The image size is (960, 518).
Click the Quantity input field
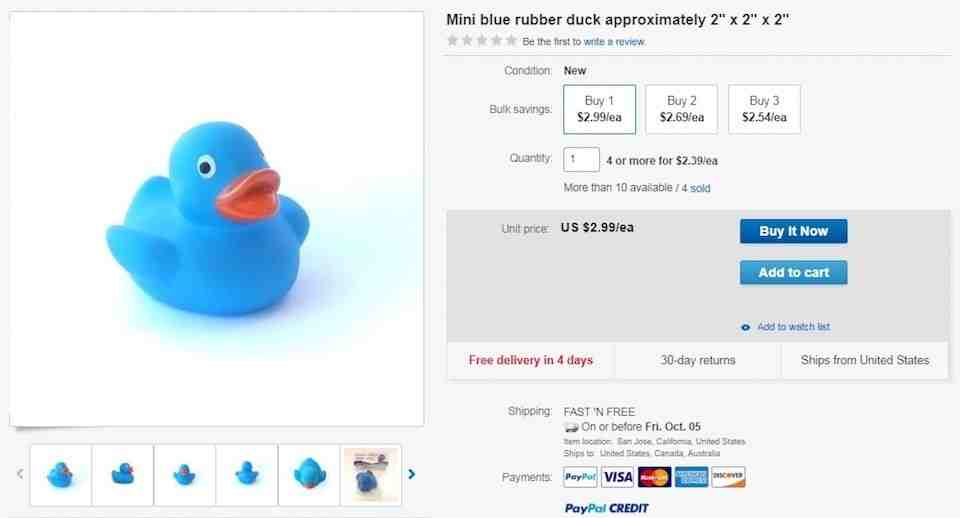pyautogui.click(x=581, y=159)
